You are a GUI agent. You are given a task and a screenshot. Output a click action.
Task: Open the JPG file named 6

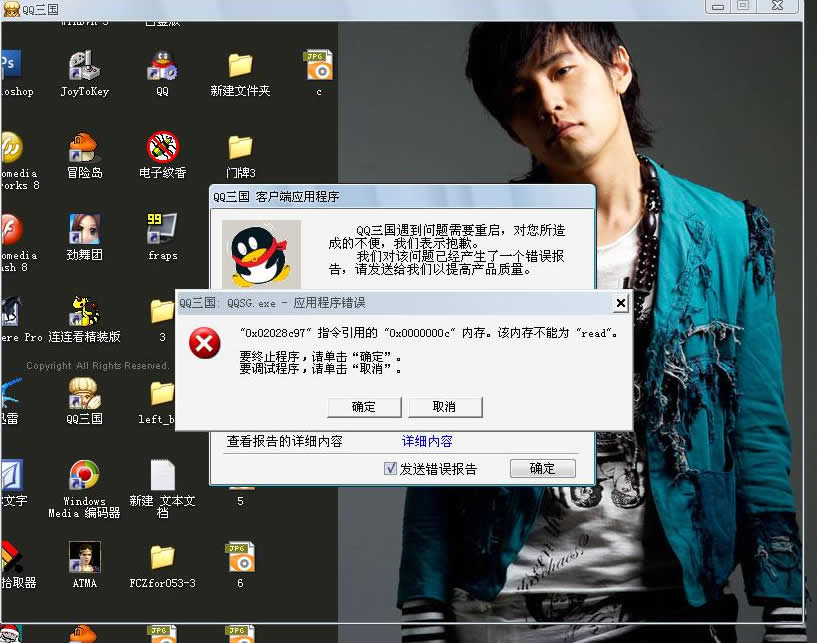coord(240,557)
